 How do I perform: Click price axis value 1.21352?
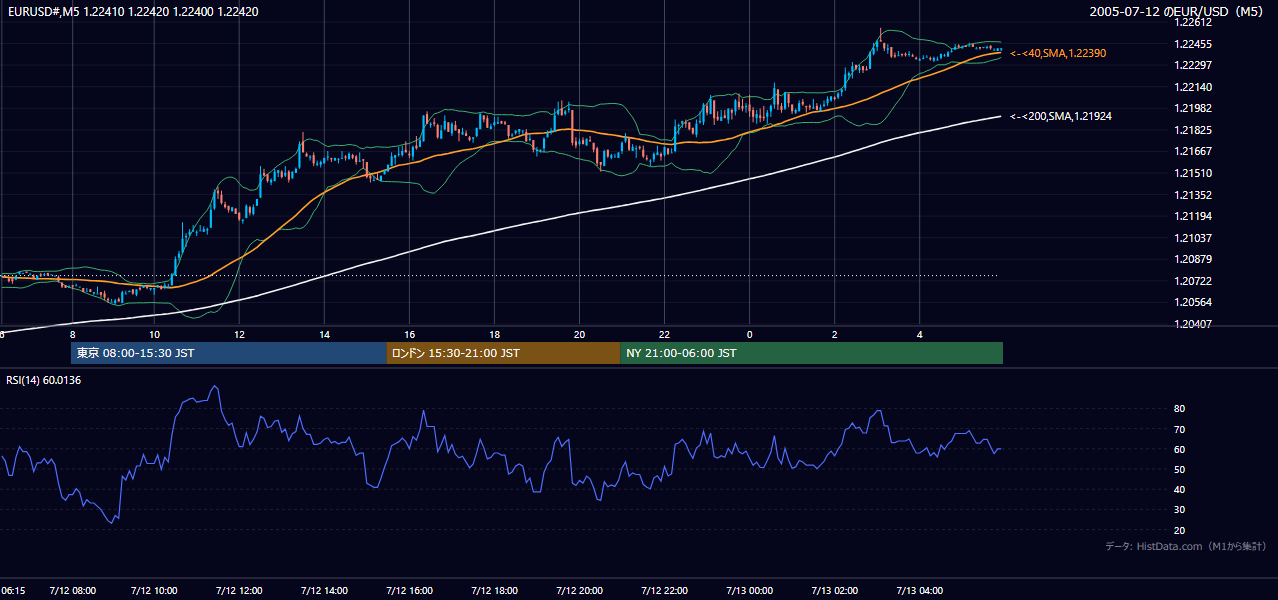tap(1193, 195)
